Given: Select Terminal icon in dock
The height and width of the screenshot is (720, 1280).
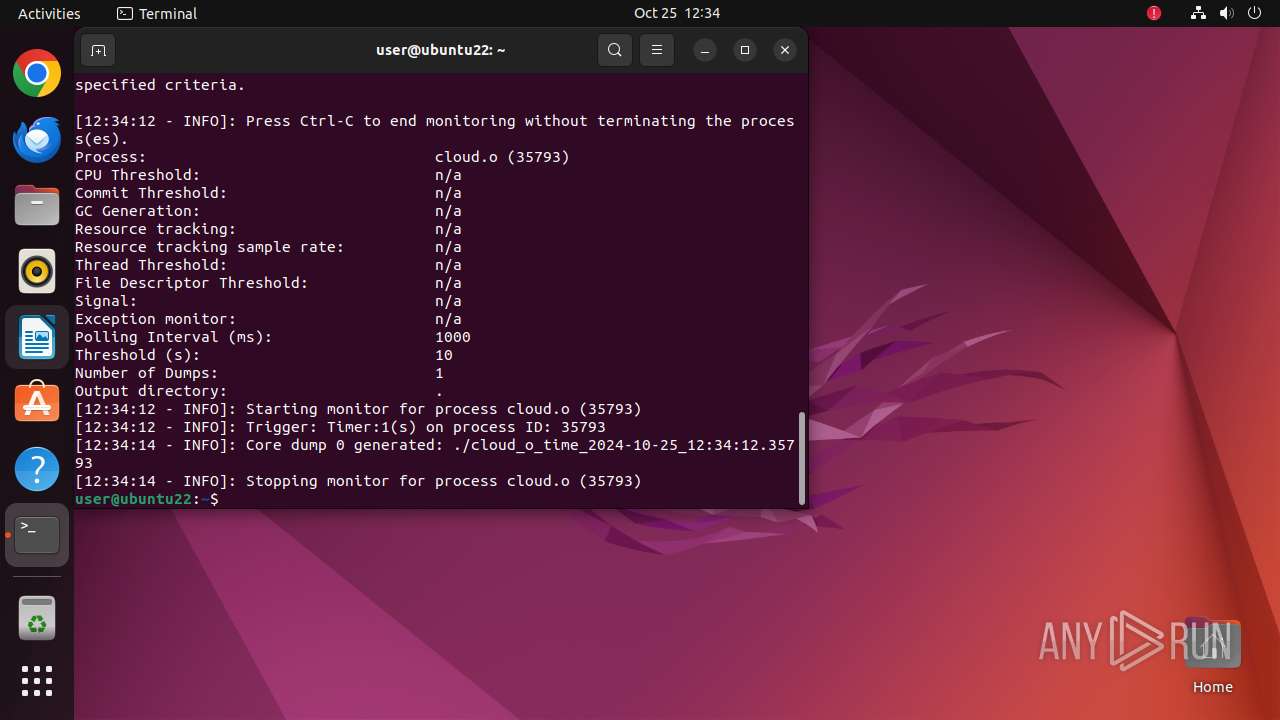Looking at the screenshot, I should (37, 535).
